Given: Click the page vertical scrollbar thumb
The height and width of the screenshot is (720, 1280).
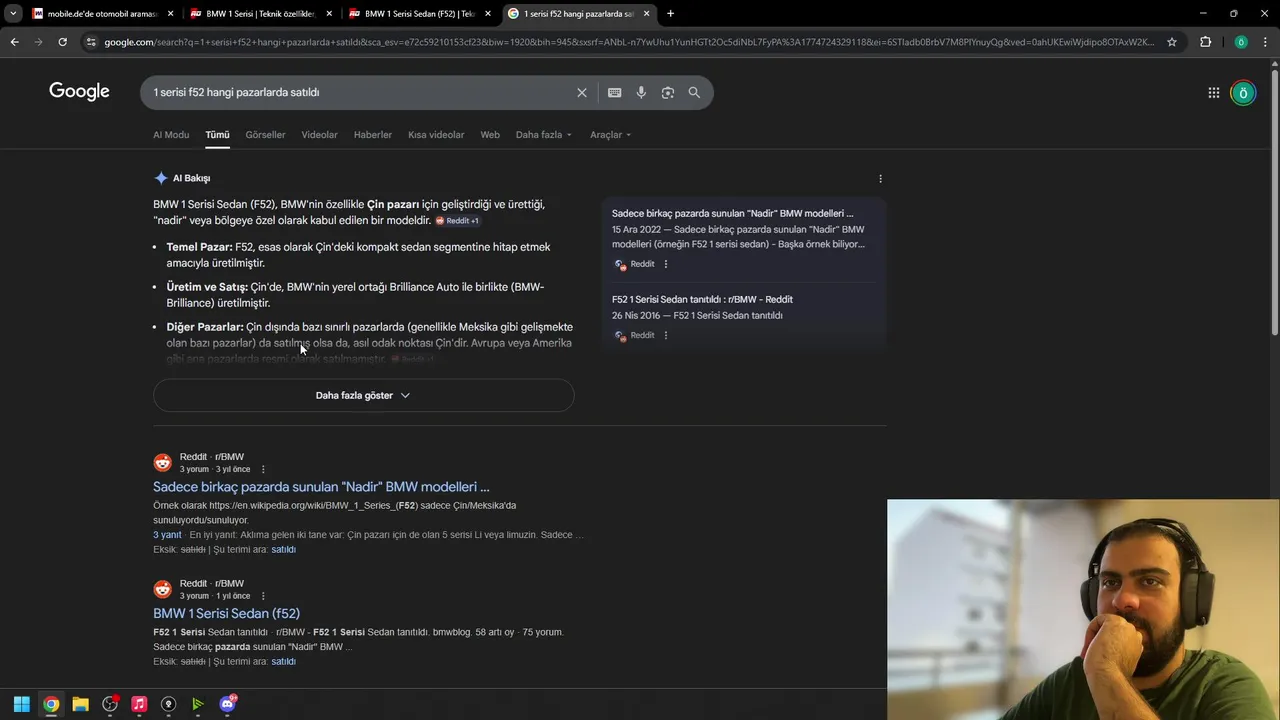Looking at the screenshot, I should pyautogui.click(x=1274, y=200).
